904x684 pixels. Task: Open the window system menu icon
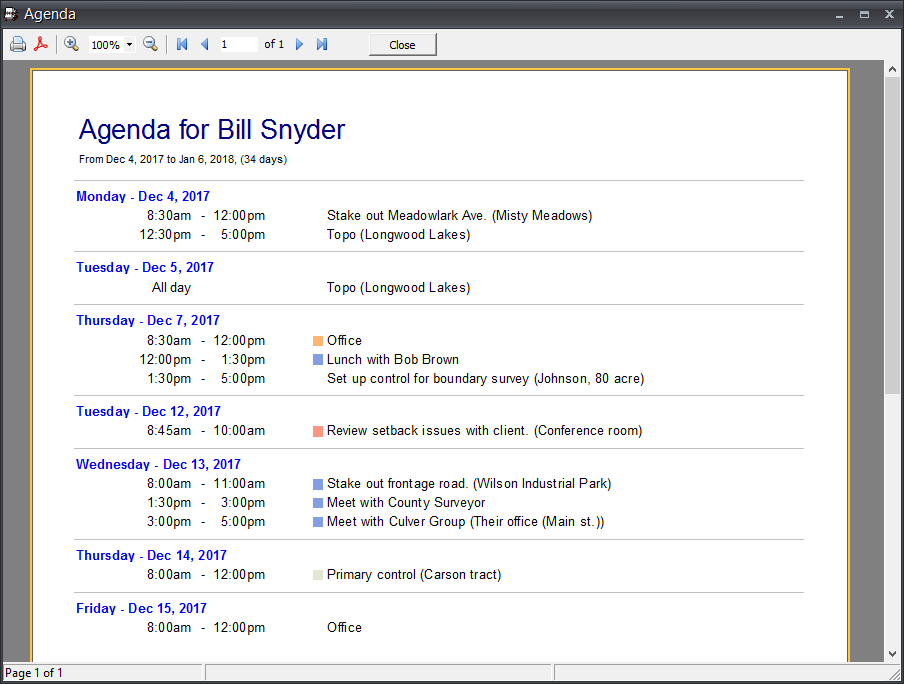coord(11,14)
